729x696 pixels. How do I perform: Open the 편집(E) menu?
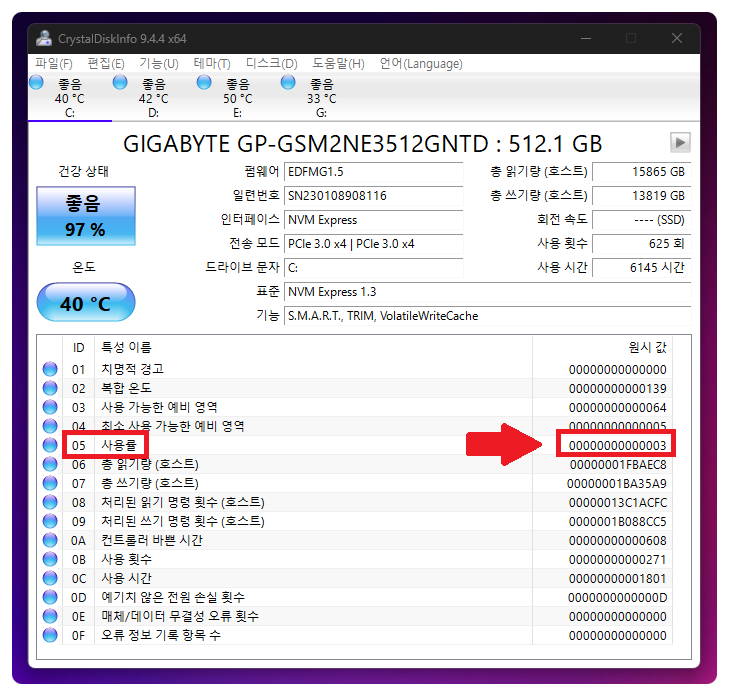106,63
